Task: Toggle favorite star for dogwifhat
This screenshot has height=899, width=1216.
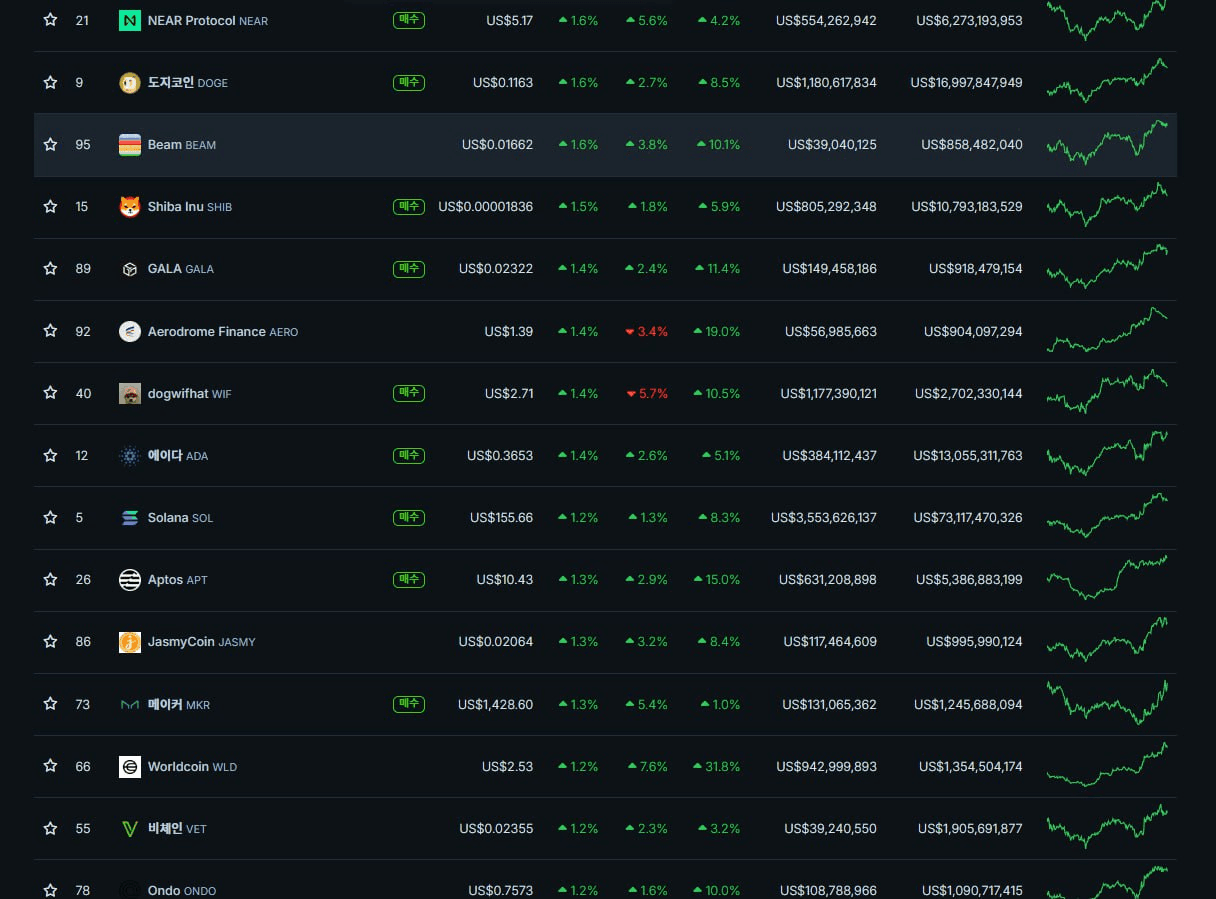Action: tap(50, 393)
